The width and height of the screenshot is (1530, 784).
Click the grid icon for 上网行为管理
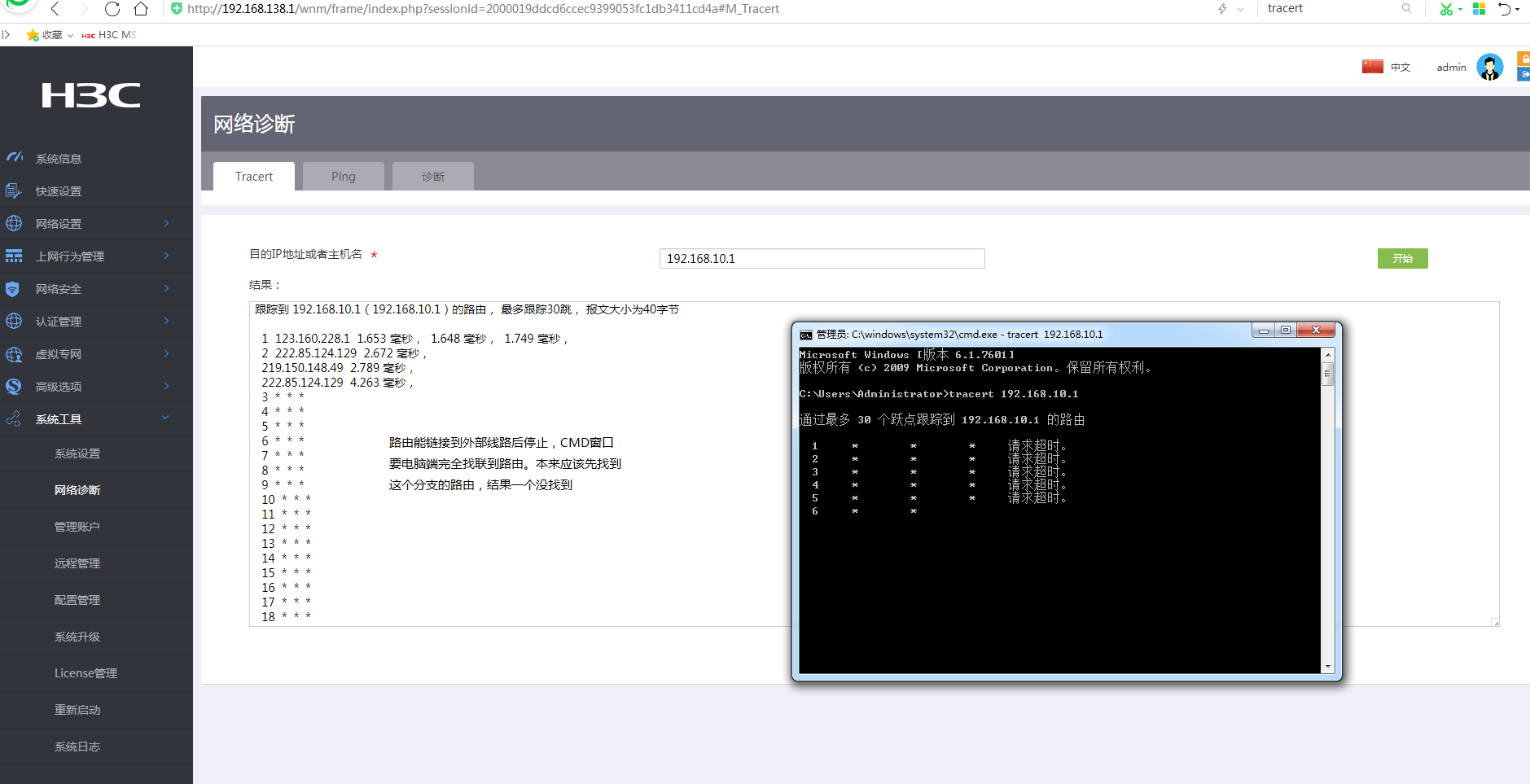coord(14,256)
